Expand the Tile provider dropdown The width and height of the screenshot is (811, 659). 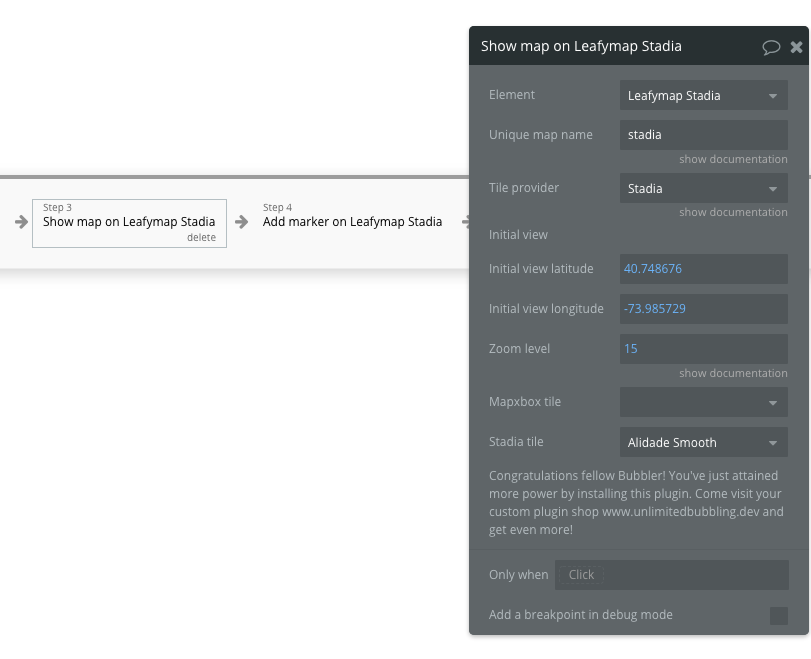pyautogui.click(x=703, y=188)
